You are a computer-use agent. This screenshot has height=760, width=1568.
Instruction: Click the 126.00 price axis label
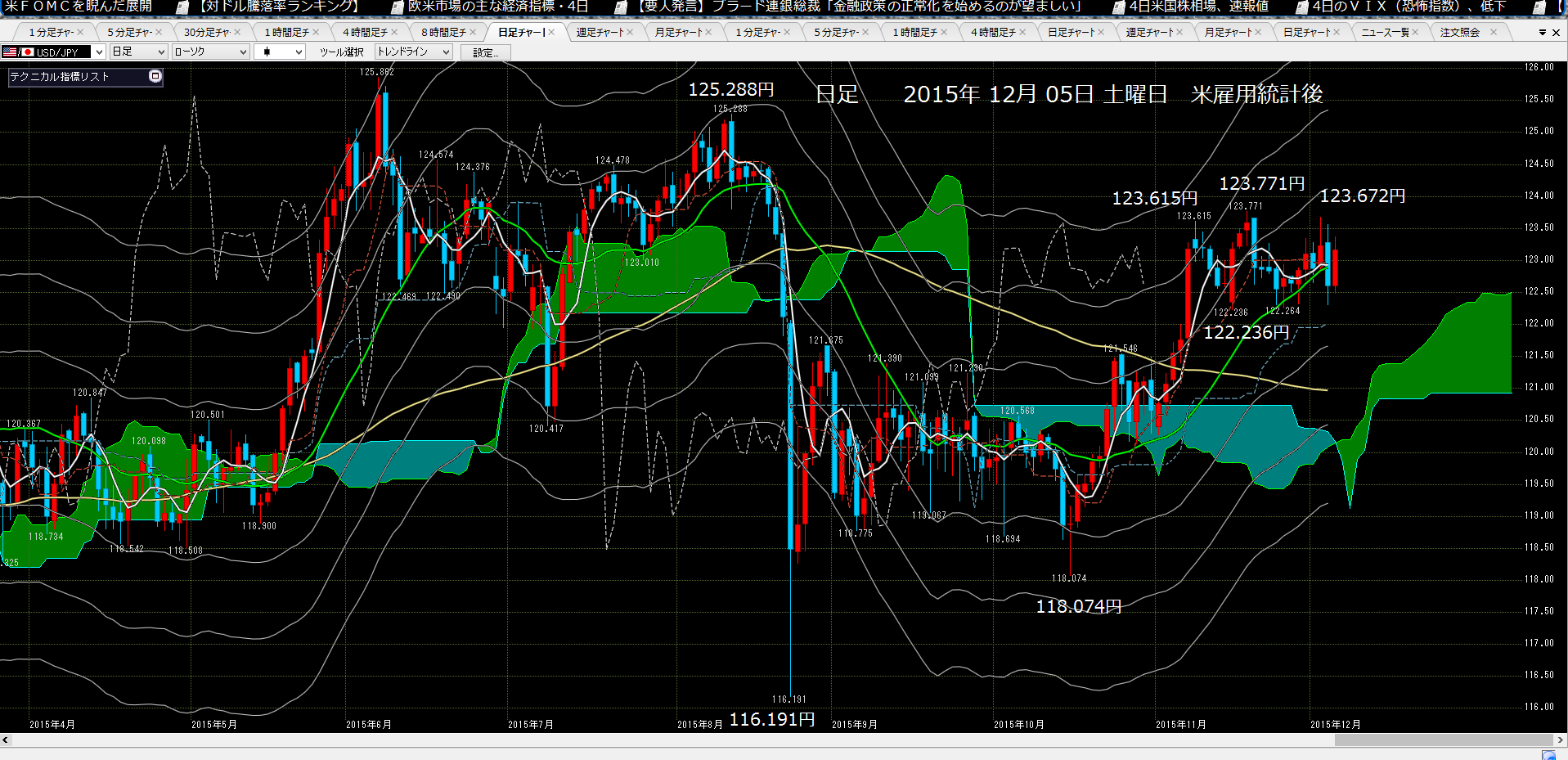pos(1539,67)
